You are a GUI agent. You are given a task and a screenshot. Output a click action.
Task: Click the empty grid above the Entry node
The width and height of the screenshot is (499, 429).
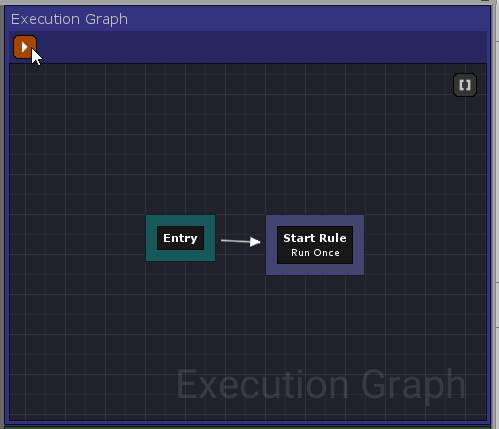coord(180,150)
